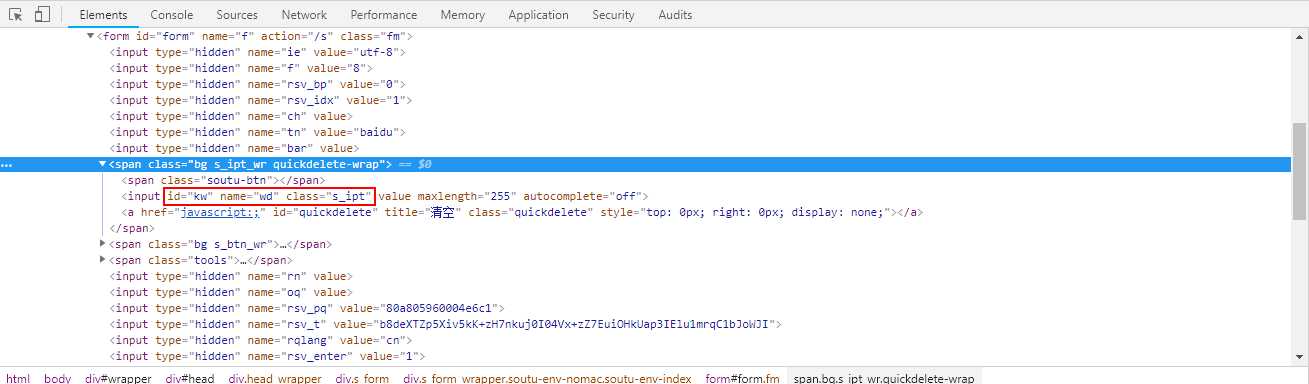This screenshot has width=1309, height=384.
Task: Switch to the Elements tab
Action: point(103,15)
